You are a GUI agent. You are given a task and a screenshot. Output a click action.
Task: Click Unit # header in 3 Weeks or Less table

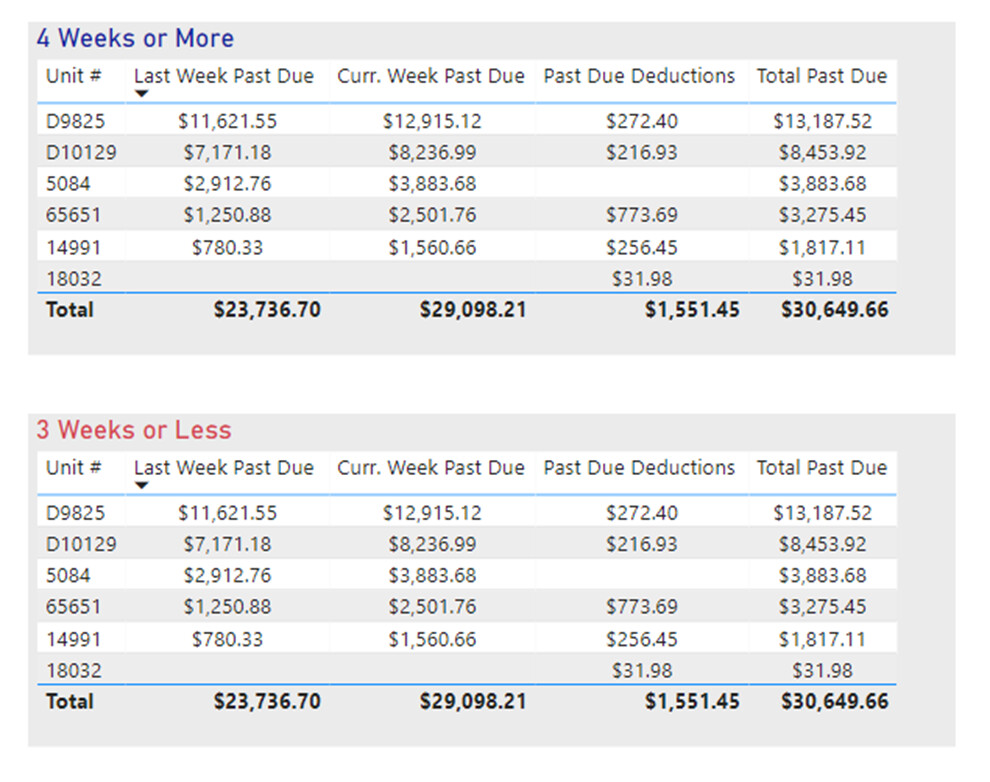point(73,468)
